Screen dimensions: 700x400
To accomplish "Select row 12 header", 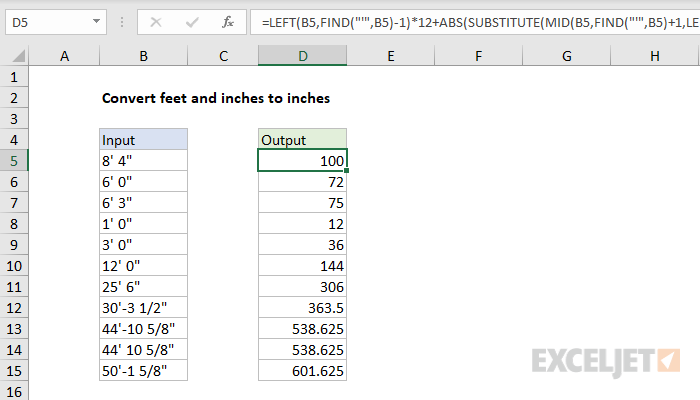I will pos(14,308).
